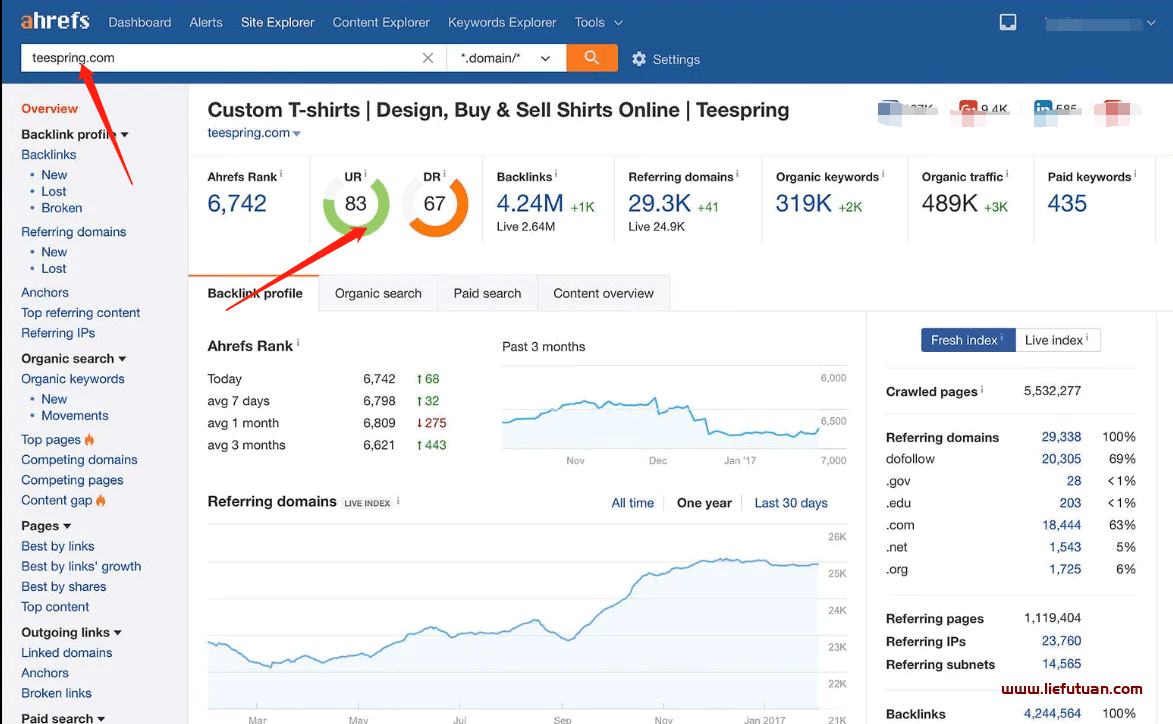The image size is (1173, 724).
Task: Open Referring IPs in sidebar
Action: click(58, 333)
